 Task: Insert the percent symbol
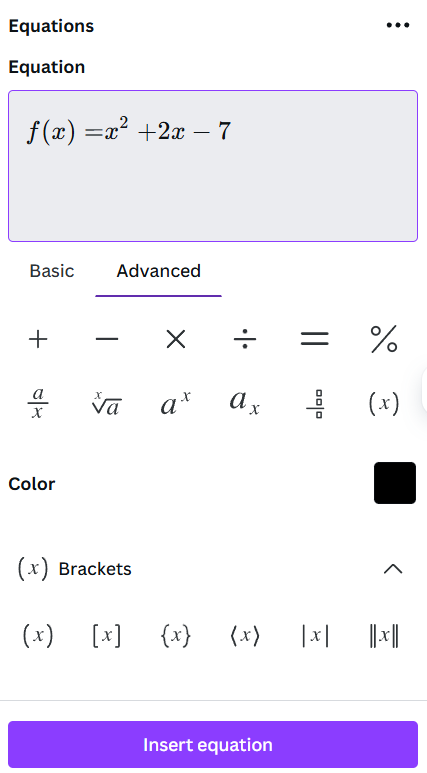coord(384,339)
